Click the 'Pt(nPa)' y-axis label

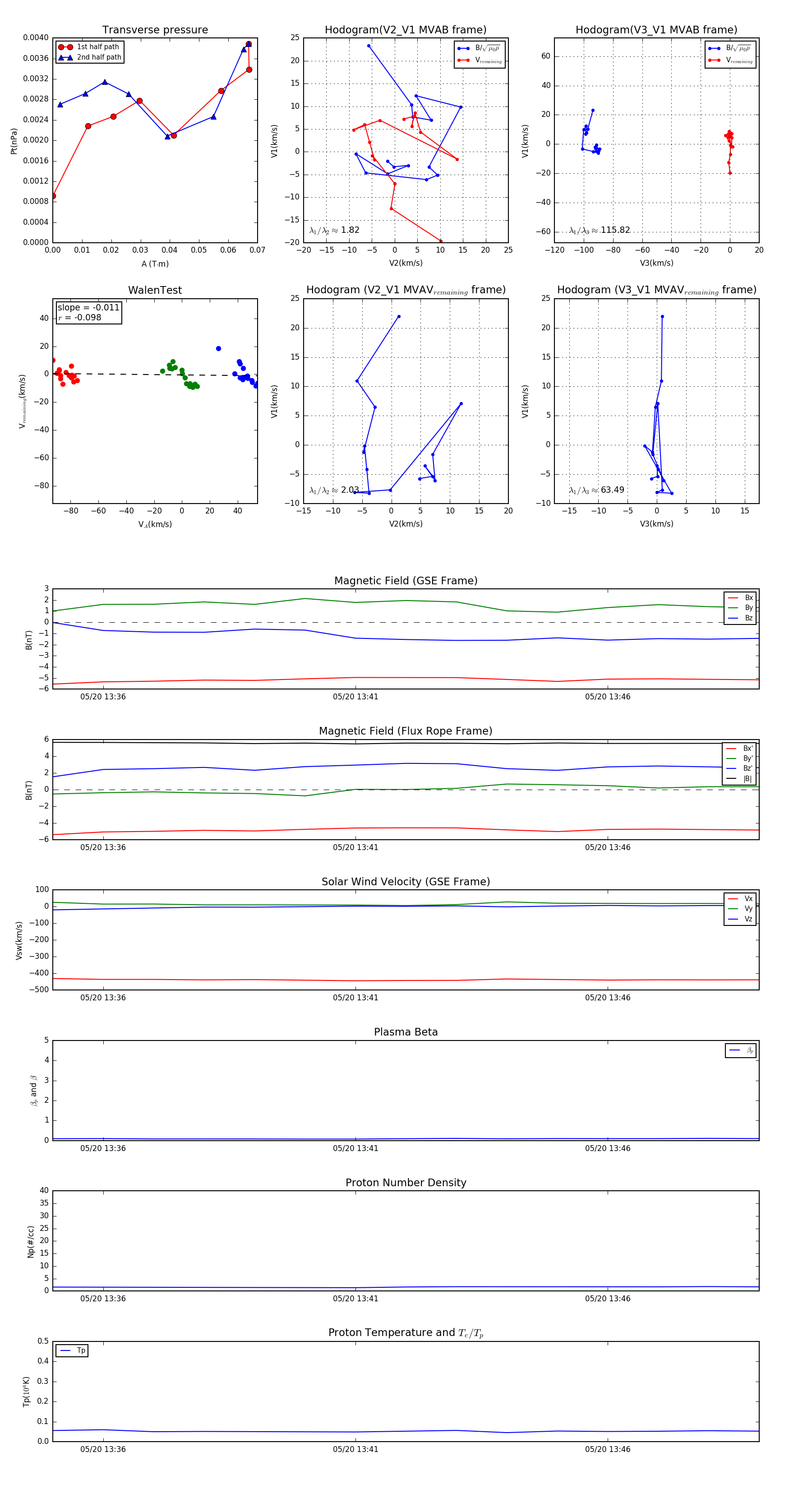pyautogui.click(x=14, y=140)
